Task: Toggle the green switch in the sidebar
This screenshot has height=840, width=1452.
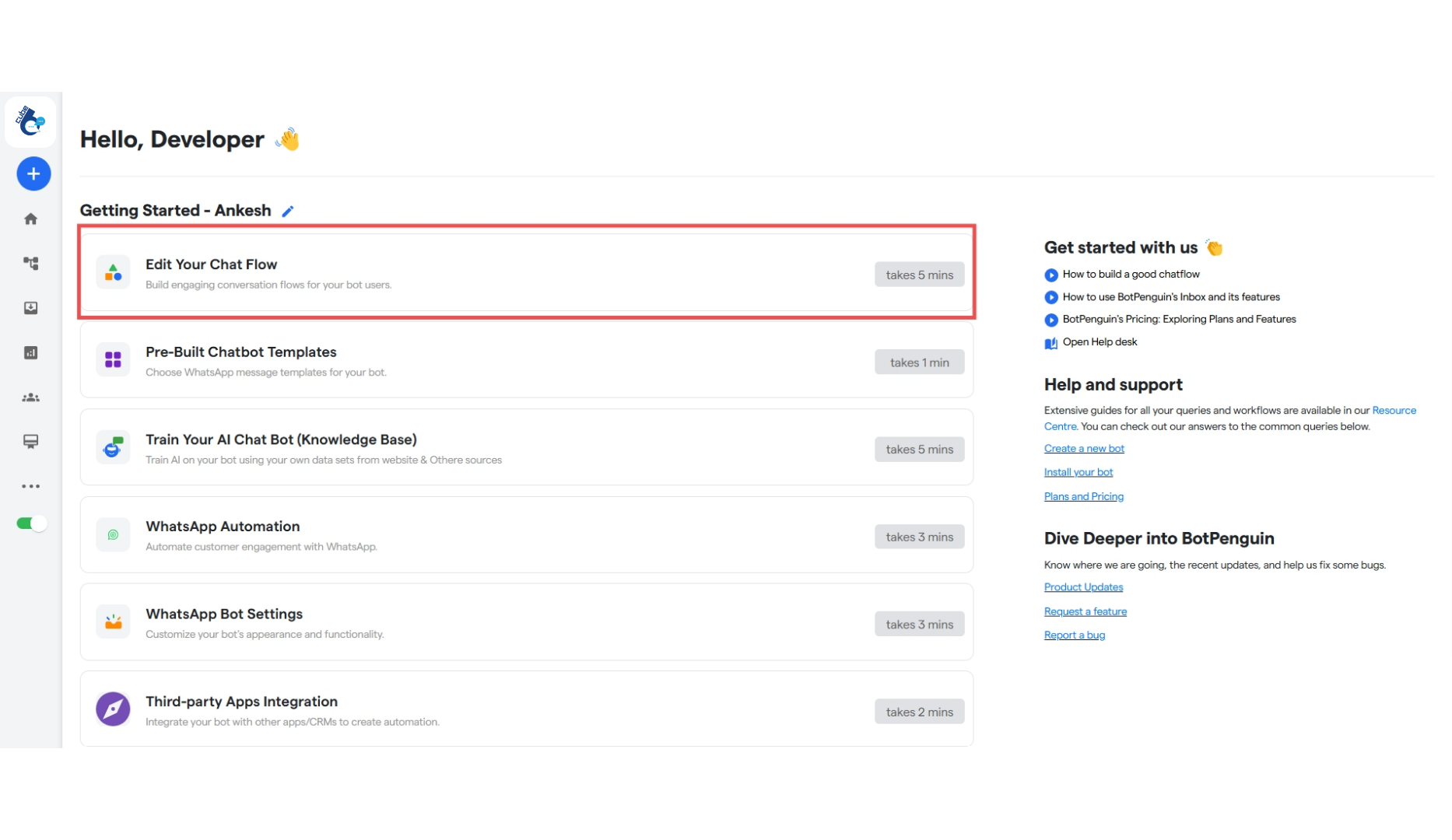Action: click(x=32, y=523)
